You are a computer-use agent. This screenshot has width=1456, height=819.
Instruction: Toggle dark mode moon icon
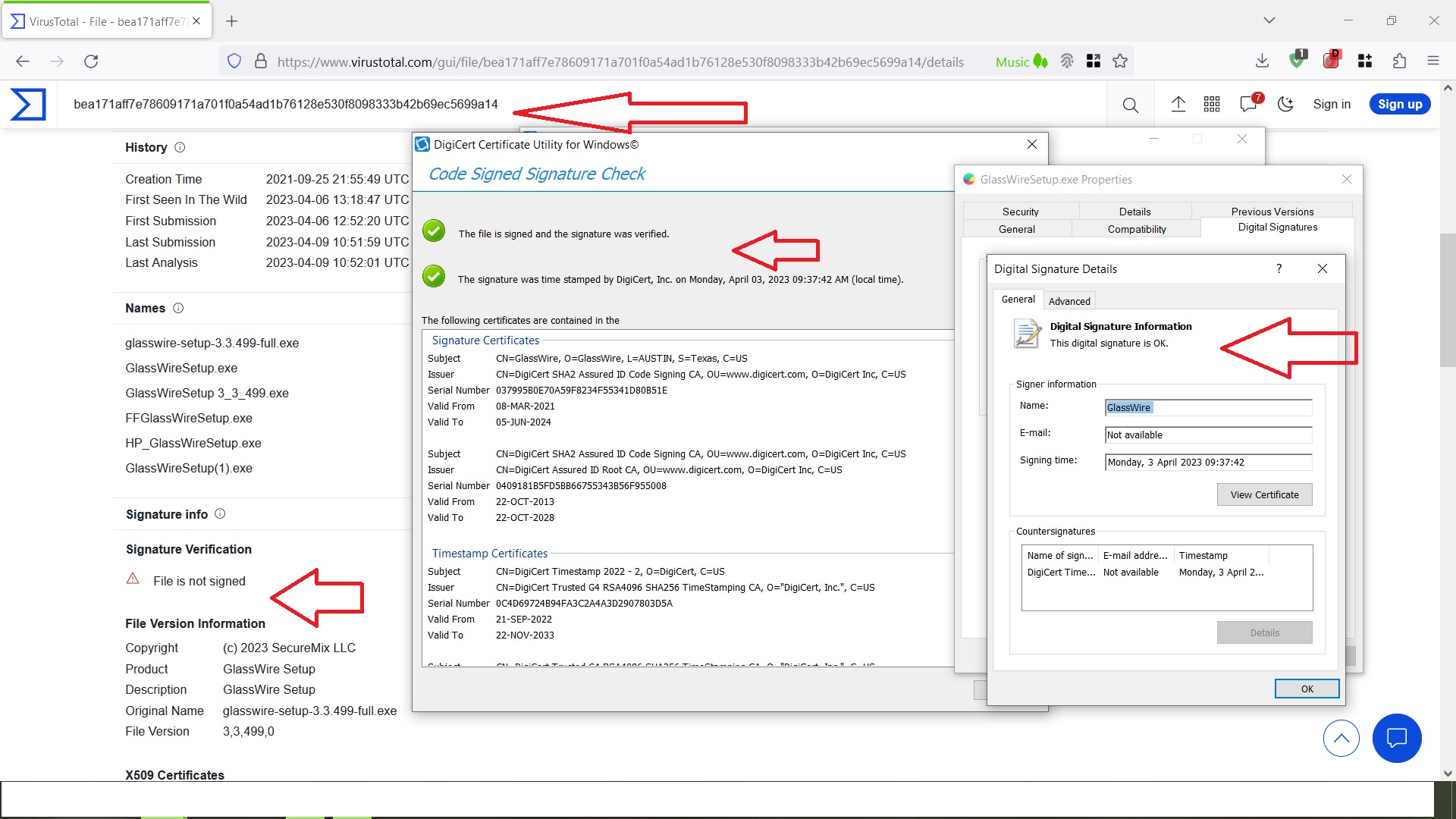click(x=1285, y=105)
